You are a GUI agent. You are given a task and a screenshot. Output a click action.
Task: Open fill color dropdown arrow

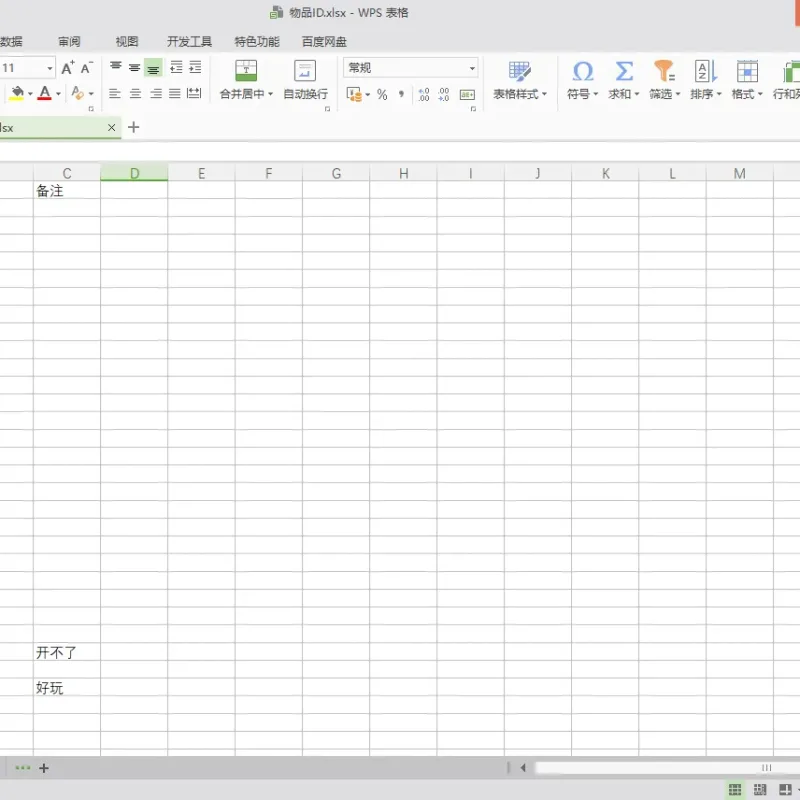(x=30, y=94)
